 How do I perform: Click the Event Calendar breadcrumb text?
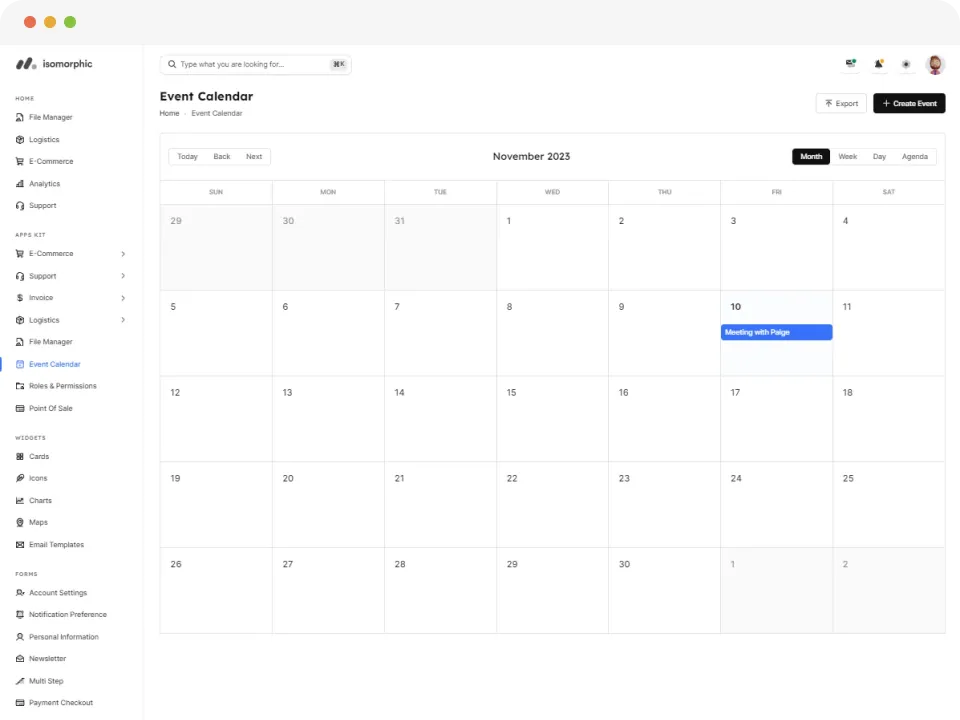pos(217,113)
